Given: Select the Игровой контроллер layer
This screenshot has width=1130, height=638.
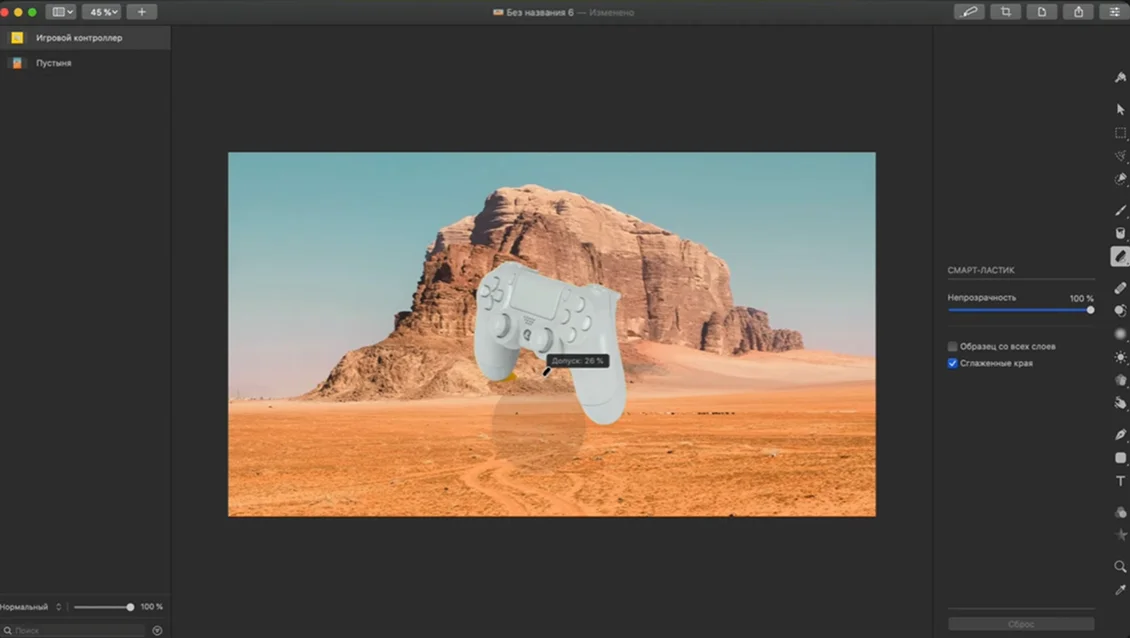Looking at the screenshot, I should [x=85, y=37].
